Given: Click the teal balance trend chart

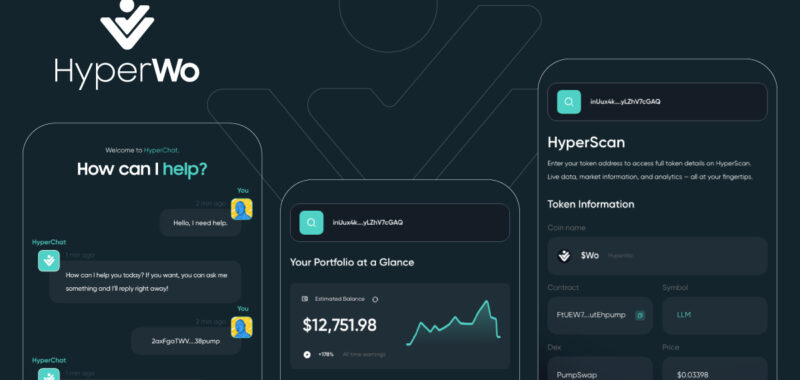Looking at the screenshot, I should pyautogui.click(x=453, y=323).
